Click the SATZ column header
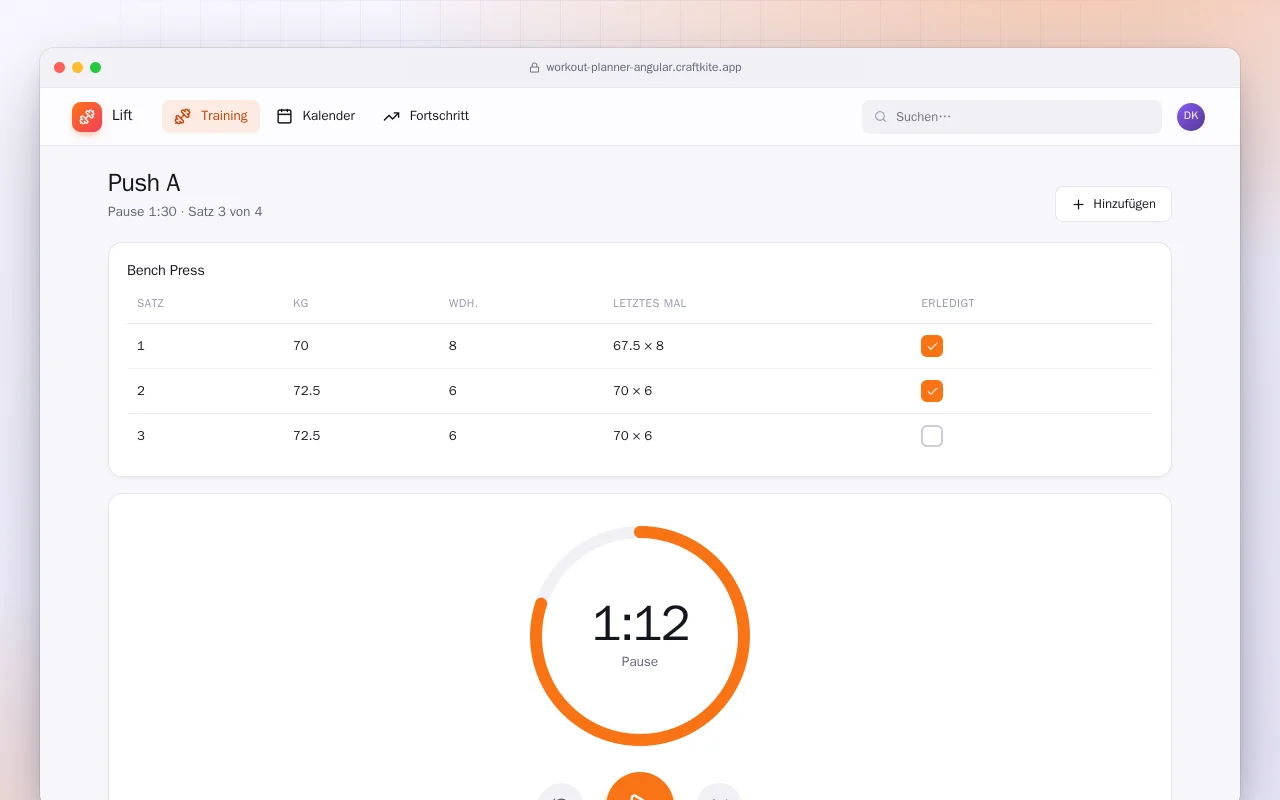Screen dimensions: 1280x800 150,303
